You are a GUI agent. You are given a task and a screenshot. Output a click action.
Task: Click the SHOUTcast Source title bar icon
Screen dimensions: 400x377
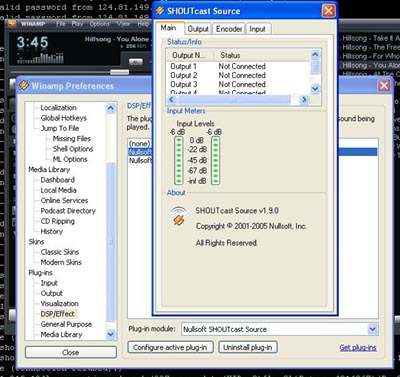[160, 11]
